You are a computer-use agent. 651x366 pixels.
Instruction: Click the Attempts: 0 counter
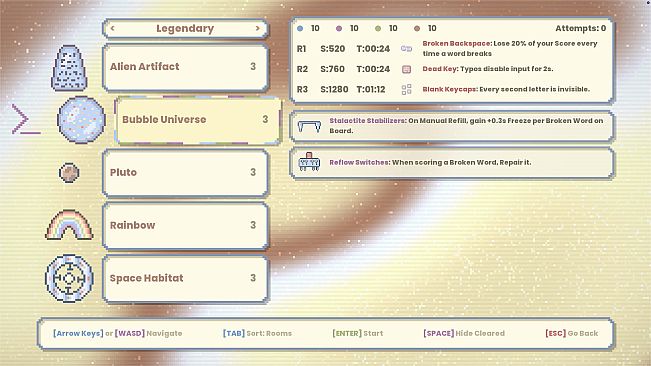[x=580, y=28]
